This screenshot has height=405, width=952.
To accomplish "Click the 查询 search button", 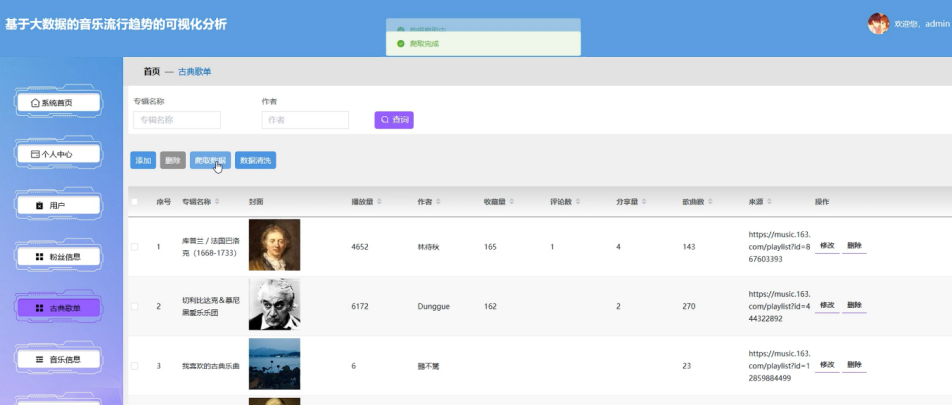I will [394, 120].
